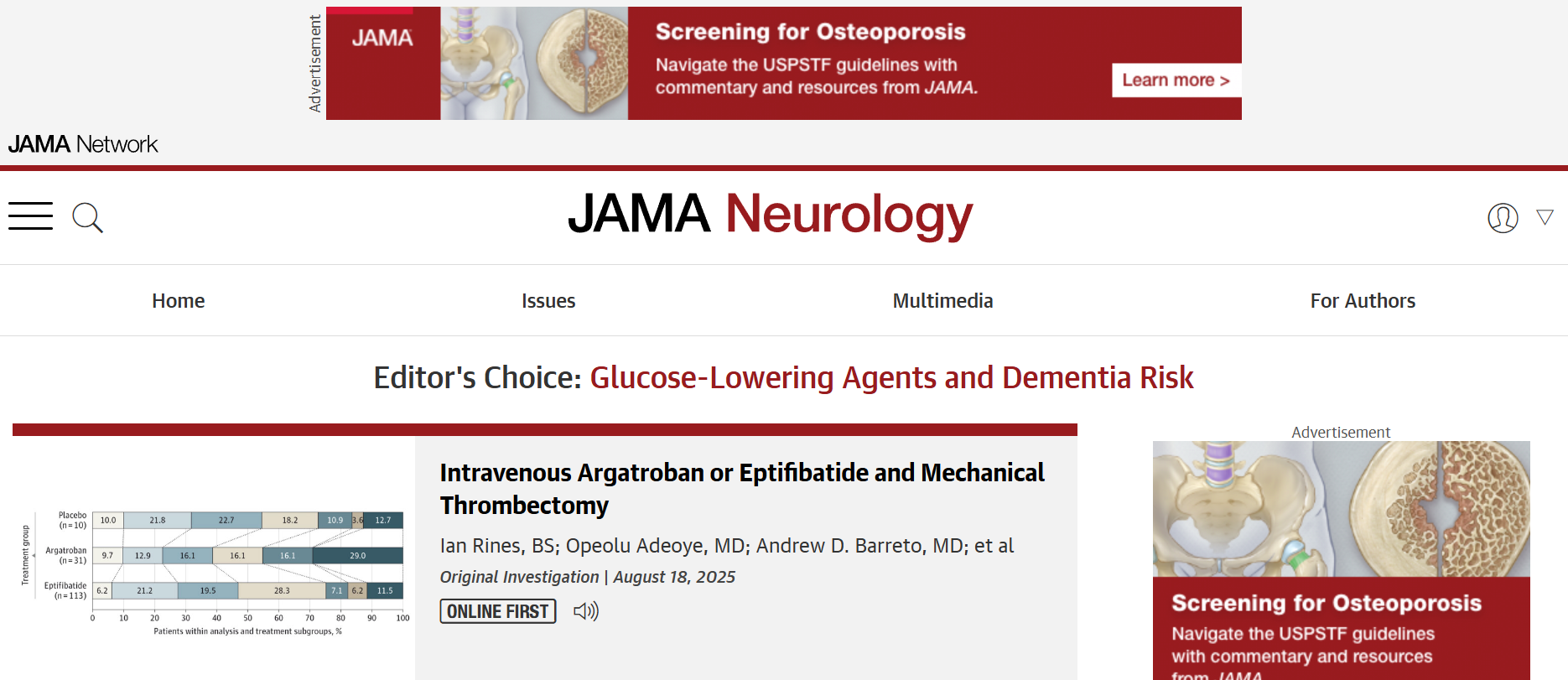Expand the account dropdown triangle
Image resolution: width=1568 pixels, height=680 pixels.
point(1545,217)
